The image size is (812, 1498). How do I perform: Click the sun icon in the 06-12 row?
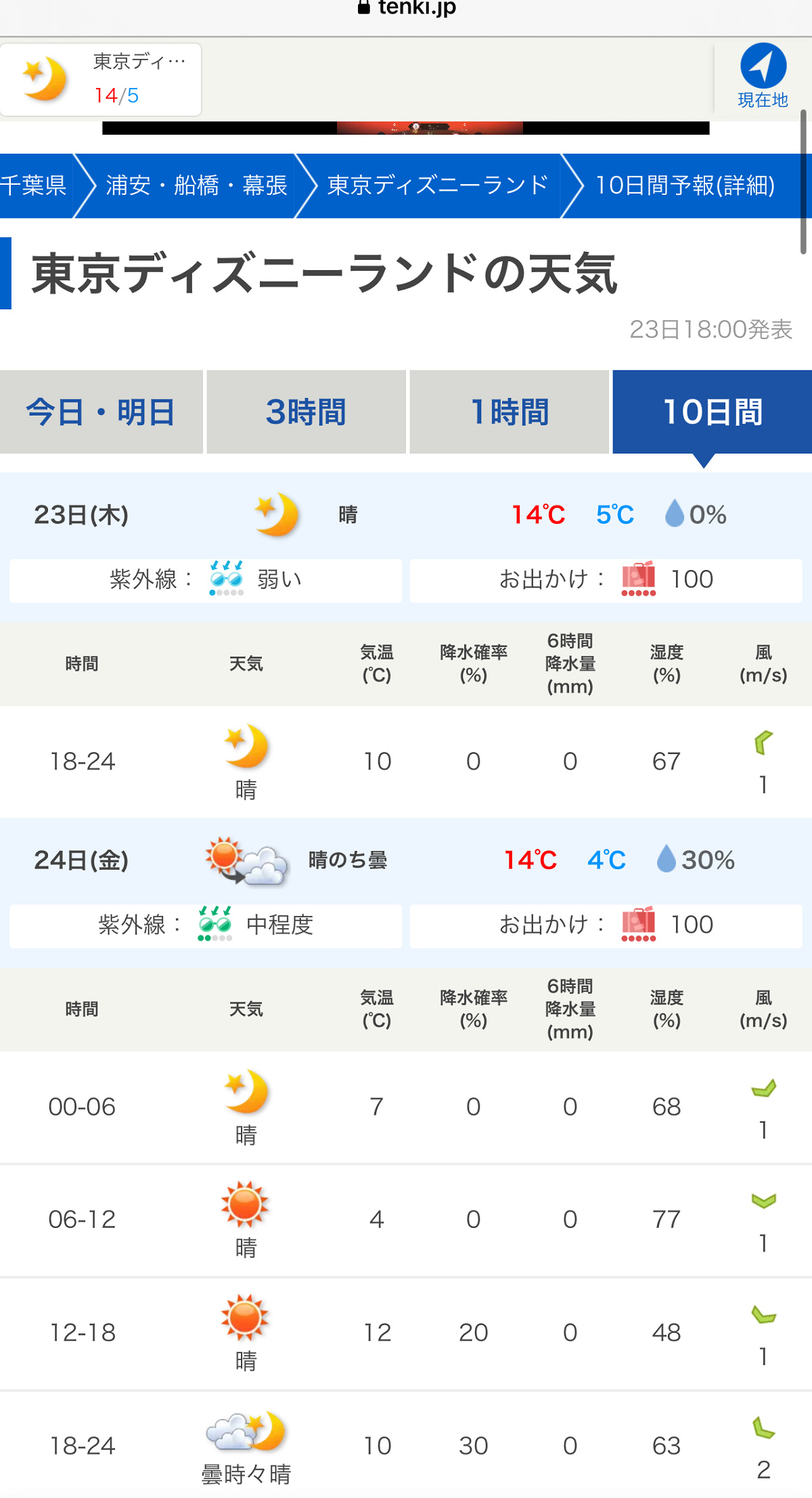[245, 1204]
